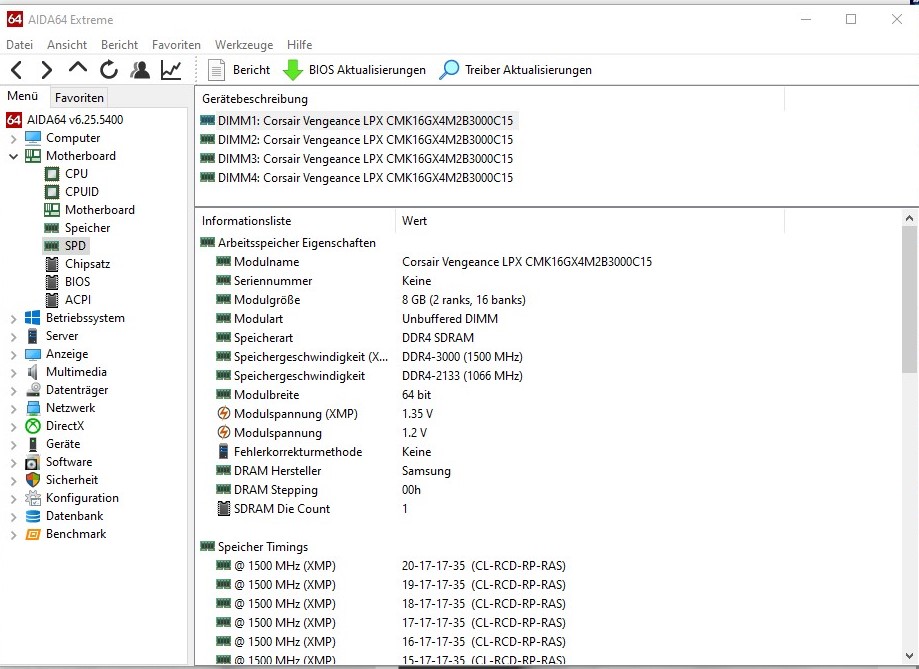
Task: Select the Fehlerkorrekturmethode row
Action: [323, 452]
